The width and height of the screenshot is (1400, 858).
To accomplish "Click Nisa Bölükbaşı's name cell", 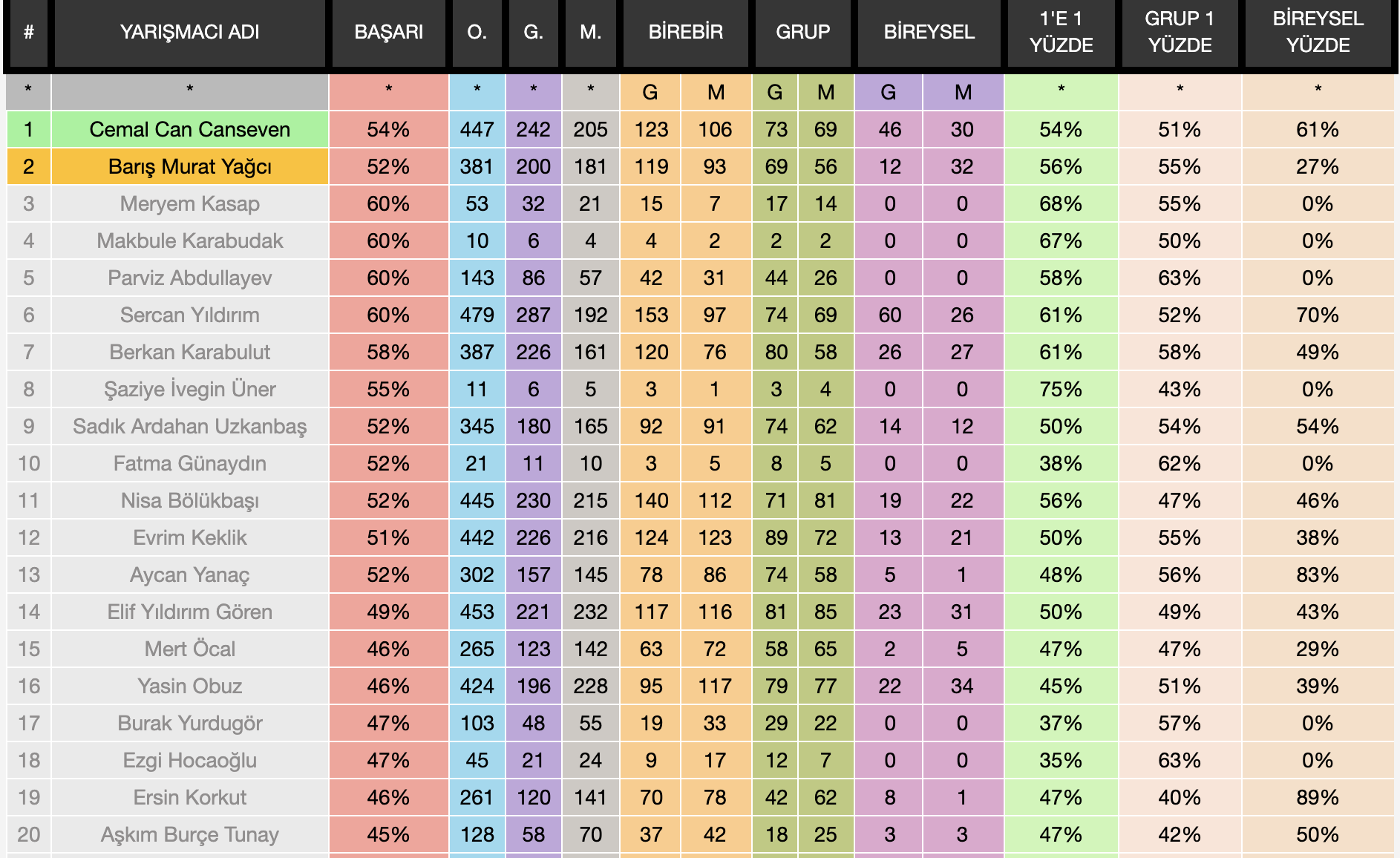I will coord(189,500).
